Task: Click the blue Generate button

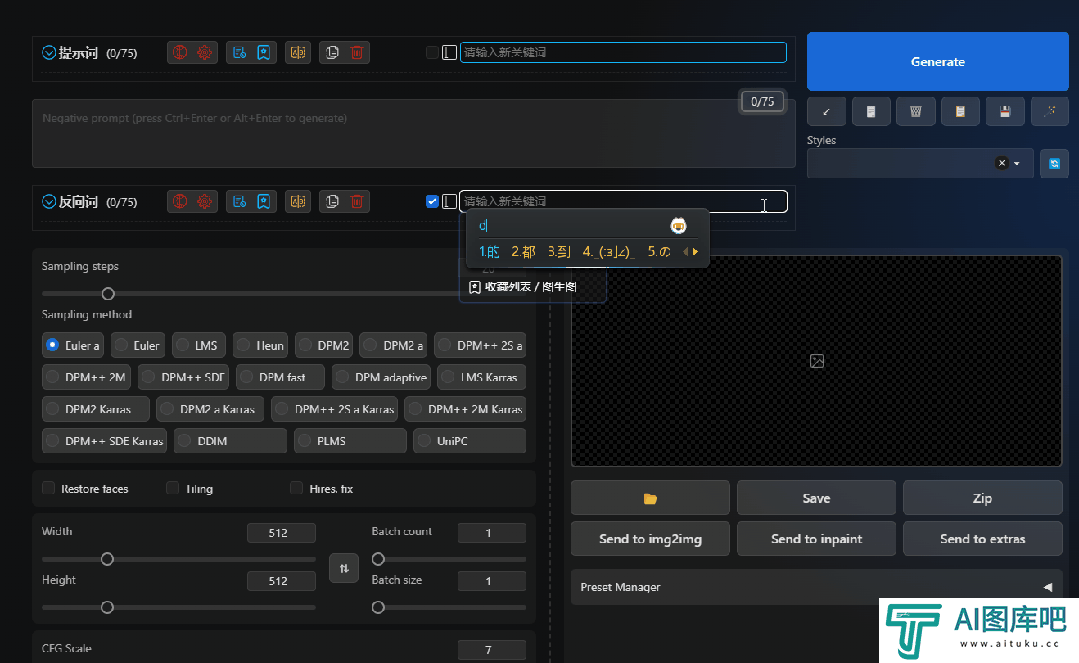Action: (938, 61)
